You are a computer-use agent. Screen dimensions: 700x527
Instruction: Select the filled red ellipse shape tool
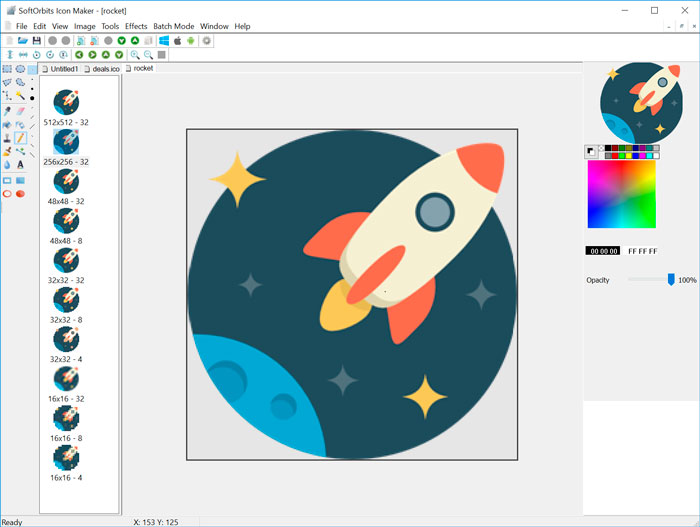pos(20,194)
